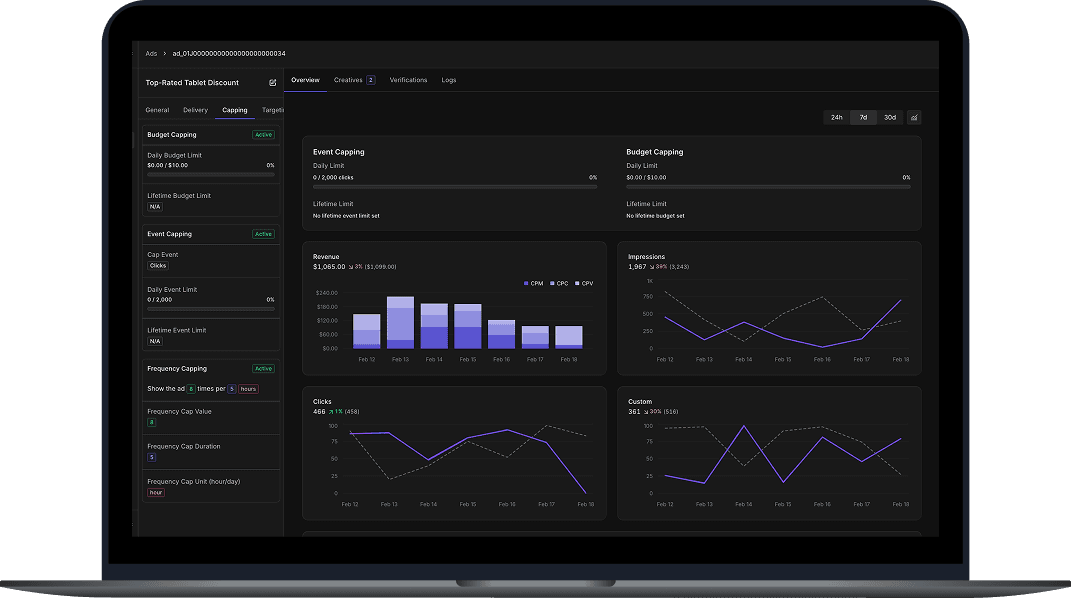Click the green upward trend arrow under Clicks

click(x=331, y=412)
